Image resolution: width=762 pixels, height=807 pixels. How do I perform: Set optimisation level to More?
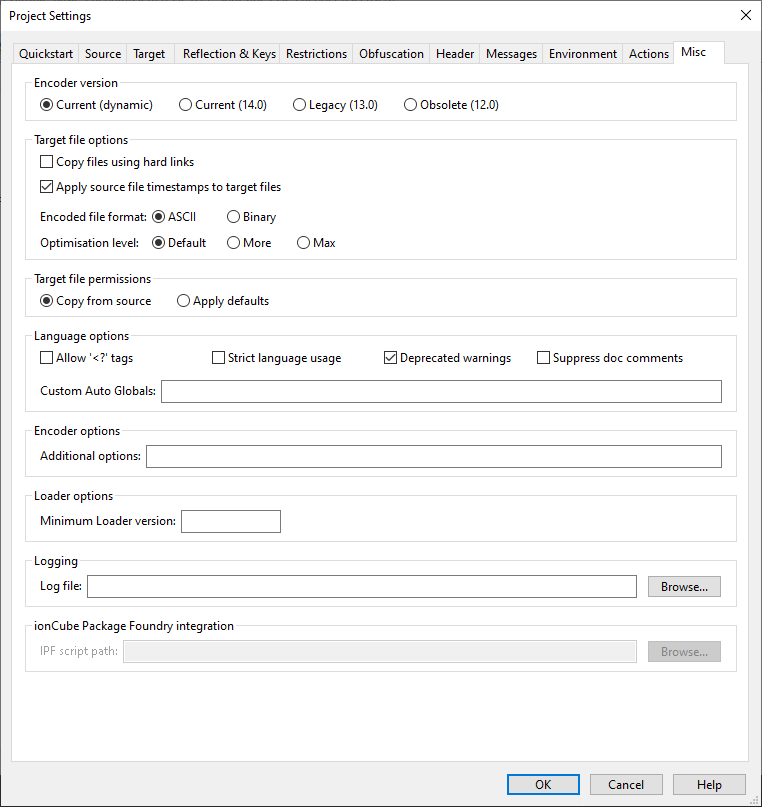(249, 243)
